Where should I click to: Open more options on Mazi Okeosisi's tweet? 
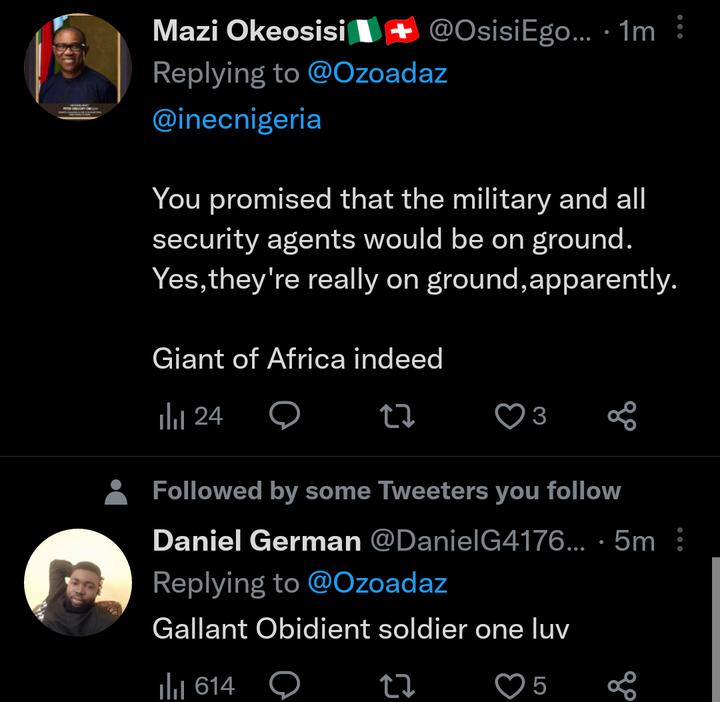(680, 27)
